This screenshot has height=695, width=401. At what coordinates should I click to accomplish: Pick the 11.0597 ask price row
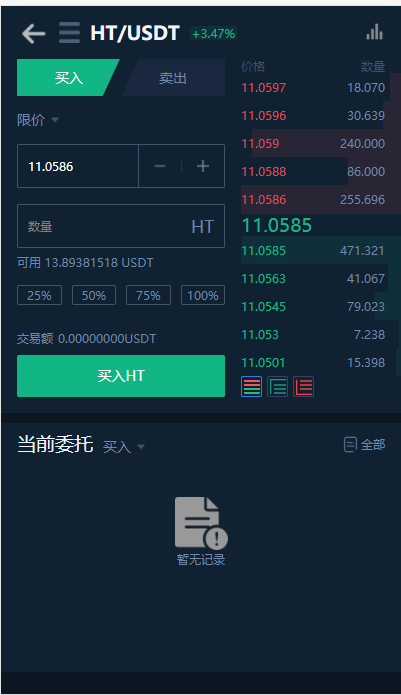coord(313,88)
